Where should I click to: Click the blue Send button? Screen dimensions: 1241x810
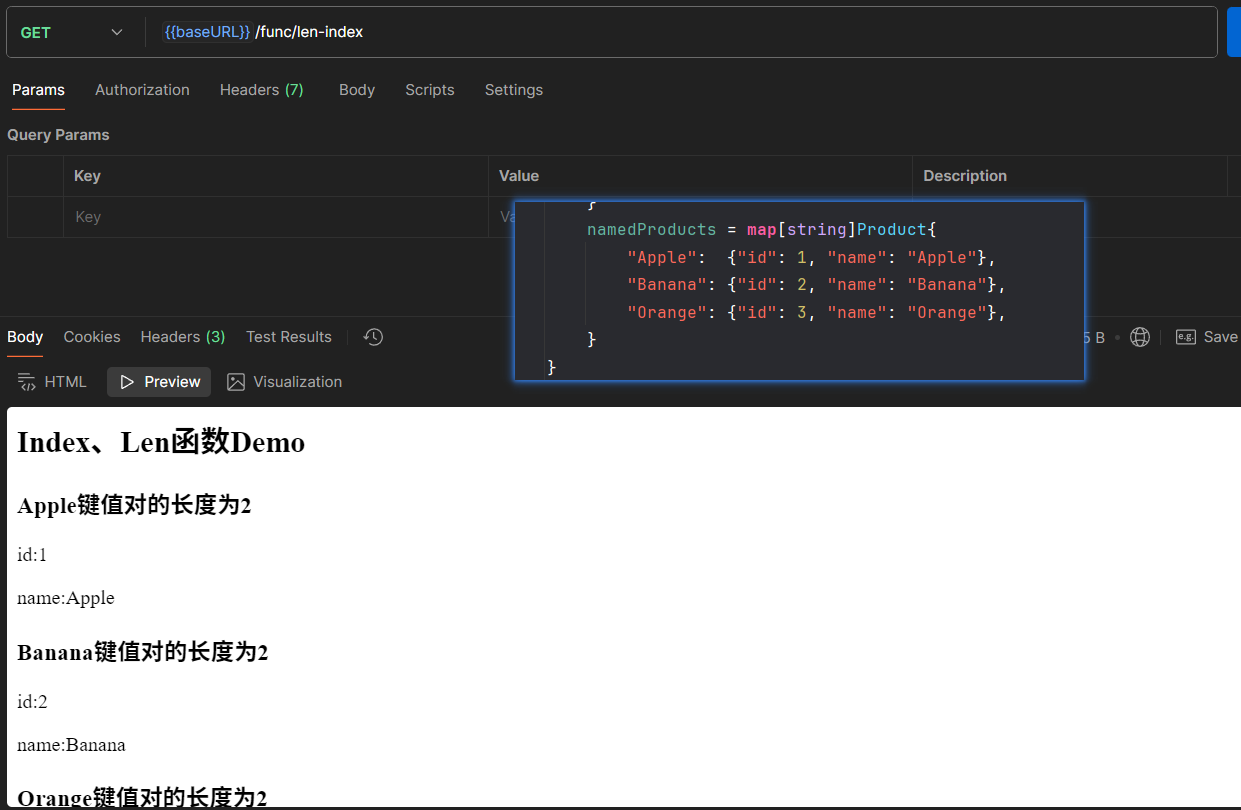(1233, 32)
